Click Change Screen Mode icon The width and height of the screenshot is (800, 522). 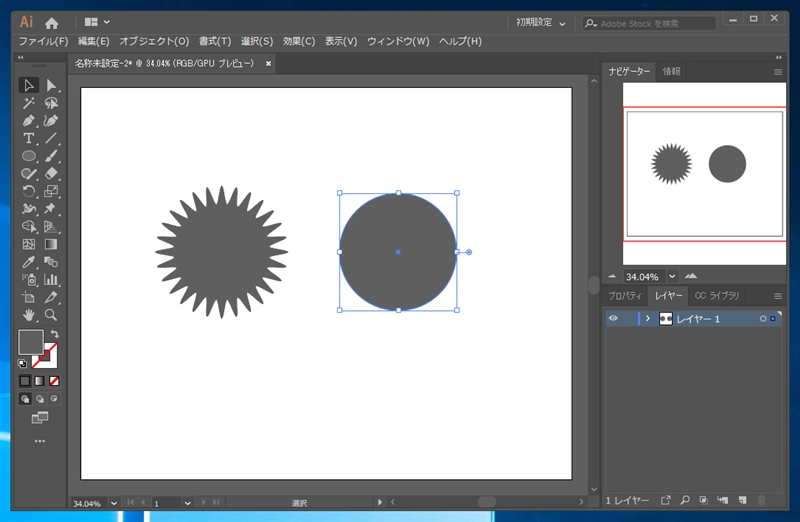pyautogui.click(x=40, y=418)
